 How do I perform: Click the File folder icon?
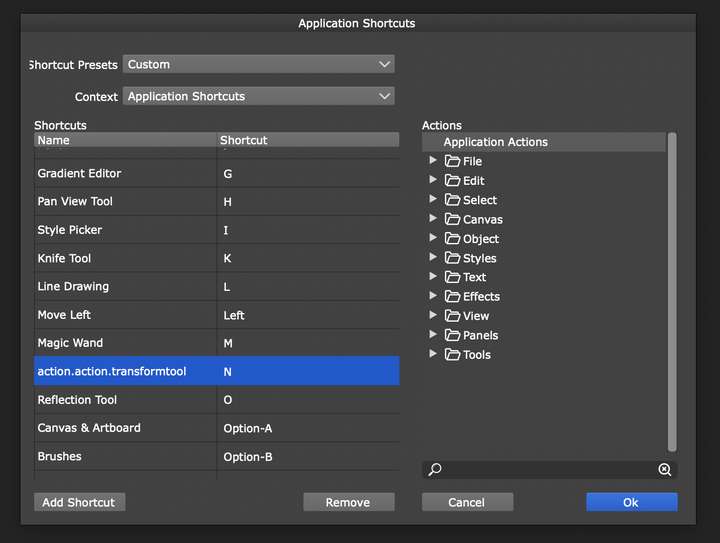click(452, 161)
